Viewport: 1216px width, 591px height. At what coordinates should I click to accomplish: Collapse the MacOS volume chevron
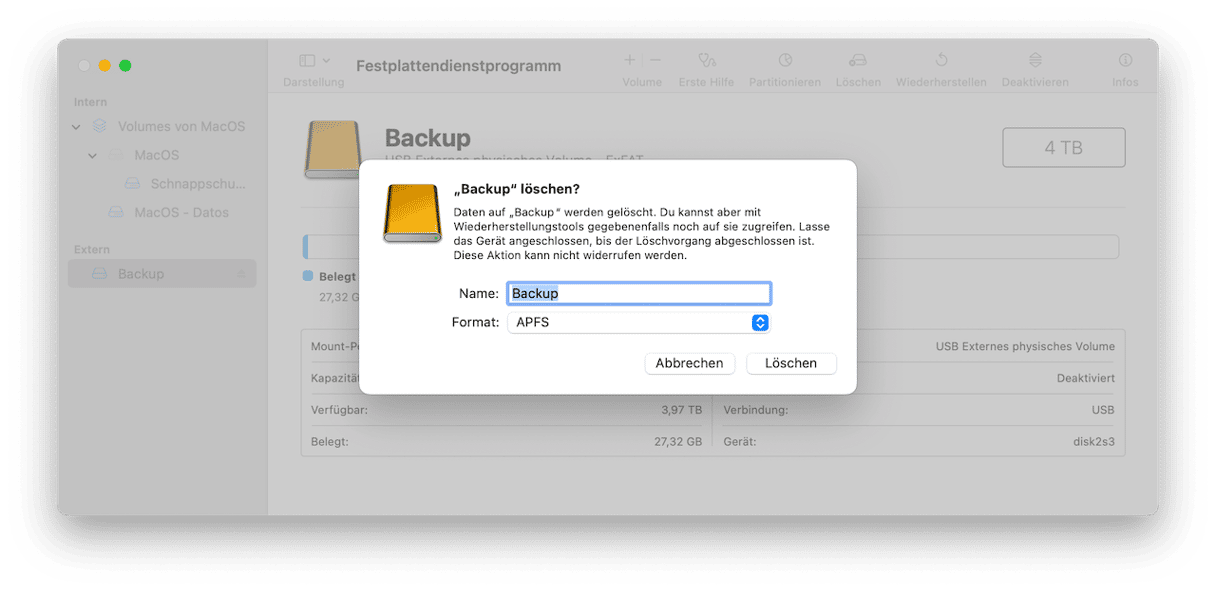[x=93, y=156]
